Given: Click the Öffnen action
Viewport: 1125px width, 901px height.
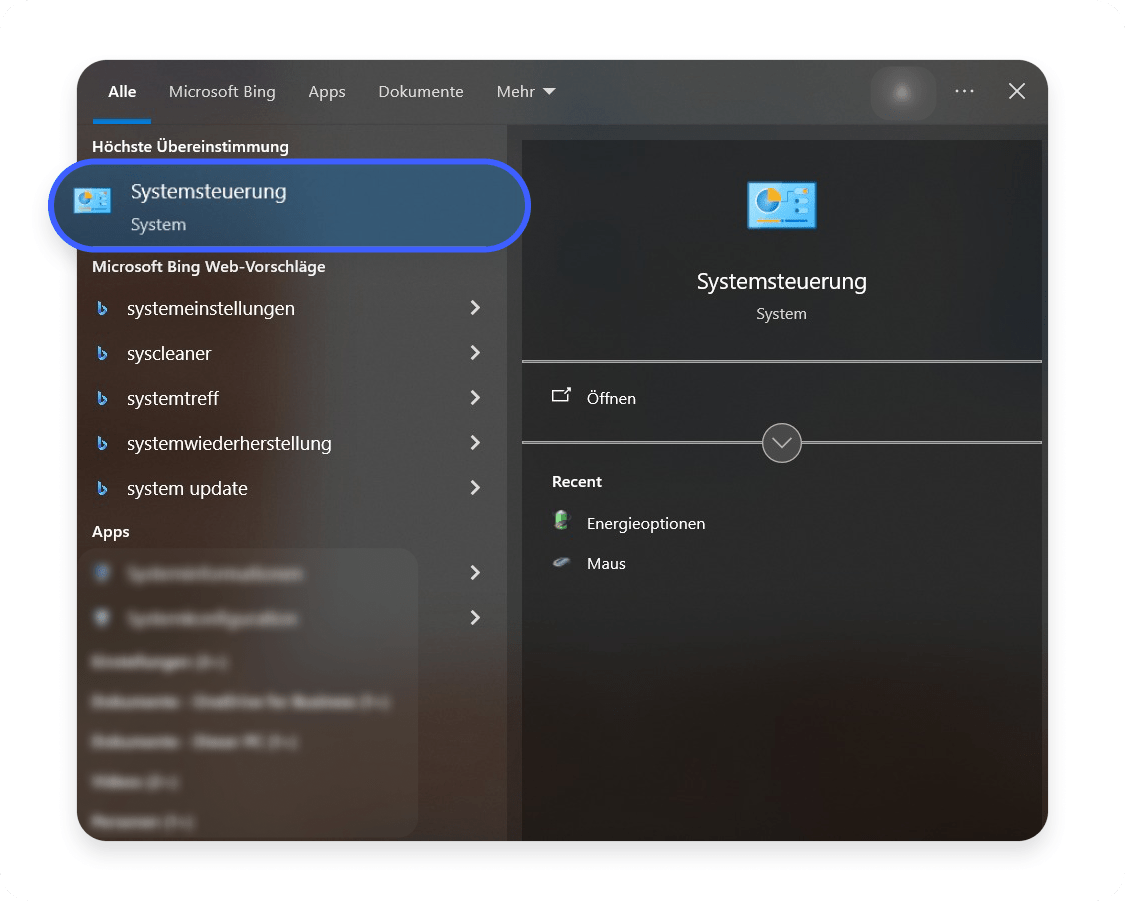Looking at the screenshot, I should [x=611, y=398].
